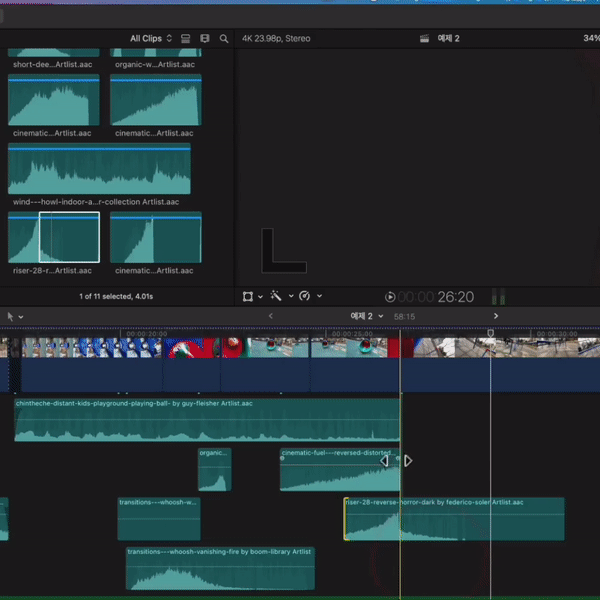Click the fade-in handle of the cinematic-fuel clip
Image resolution: width=600 pixels, height=600 pixels.
[x=282, y=458]
